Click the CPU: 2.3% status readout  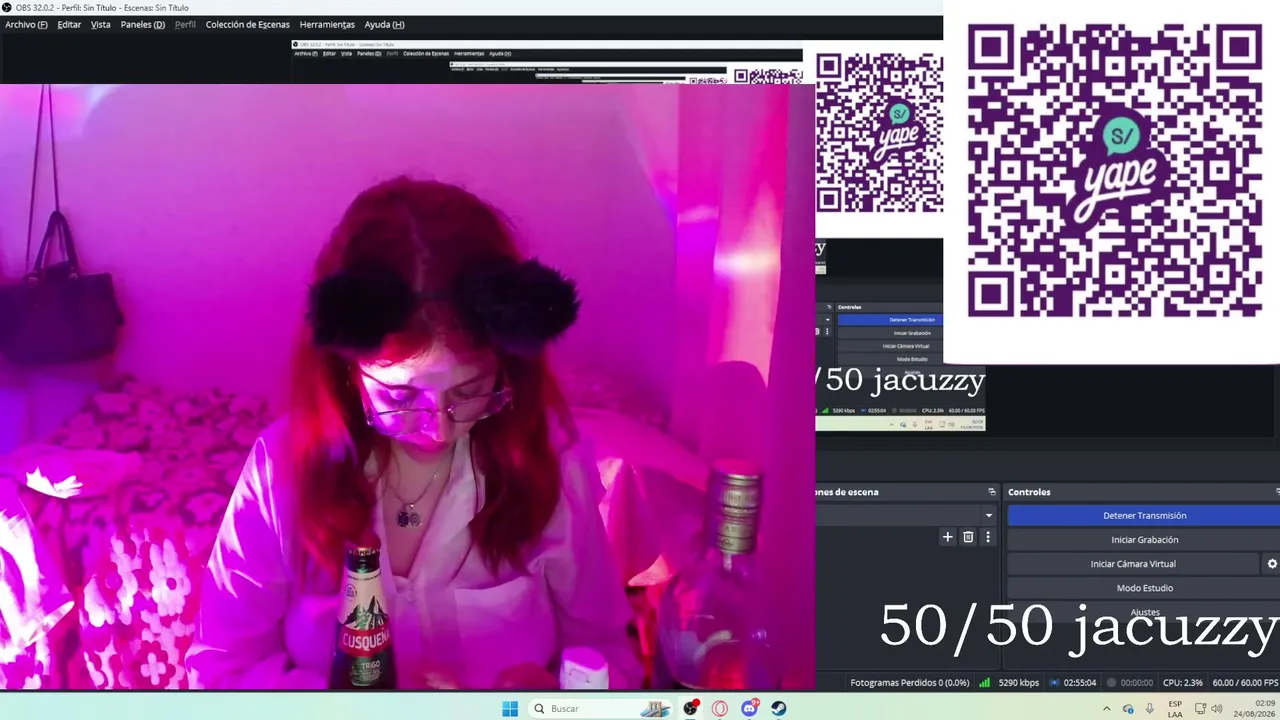coord(1183,683)
